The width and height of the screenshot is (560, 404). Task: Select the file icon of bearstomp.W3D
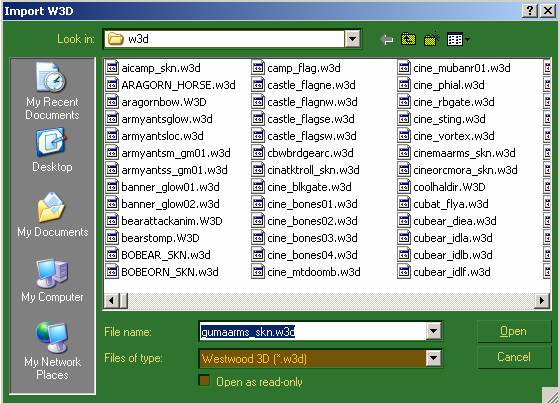pyautogui.click(x=112, y=238)
